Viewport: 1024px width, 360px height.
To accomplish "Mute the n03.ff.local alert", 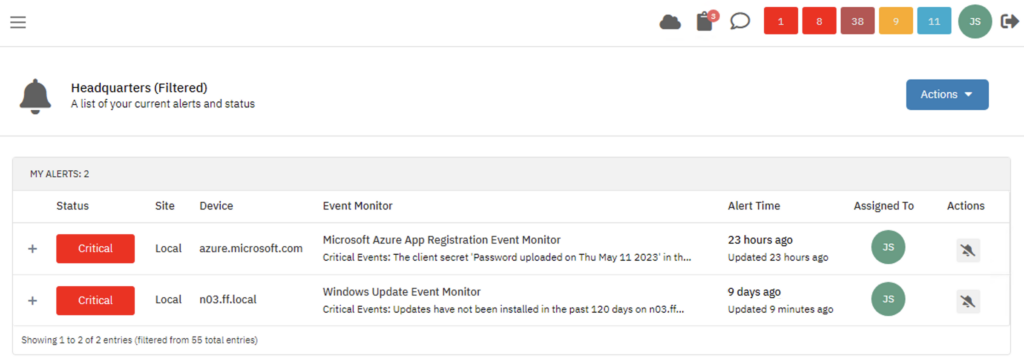I will [x=968, y=301].
